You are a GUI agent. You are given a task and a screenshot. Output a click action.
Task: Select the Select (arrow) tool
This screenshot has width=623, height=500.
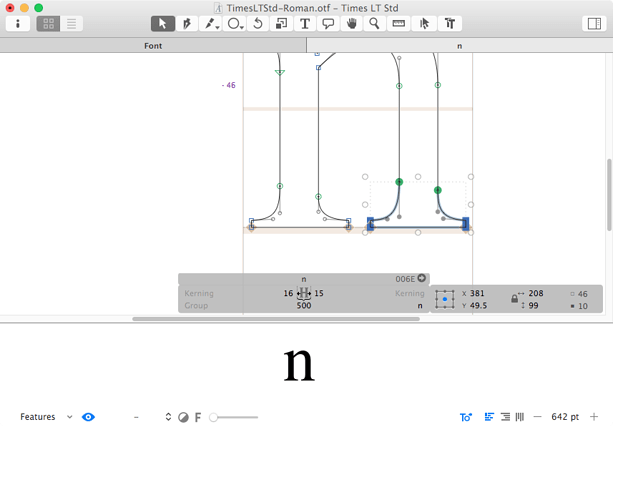coord(163,23)
